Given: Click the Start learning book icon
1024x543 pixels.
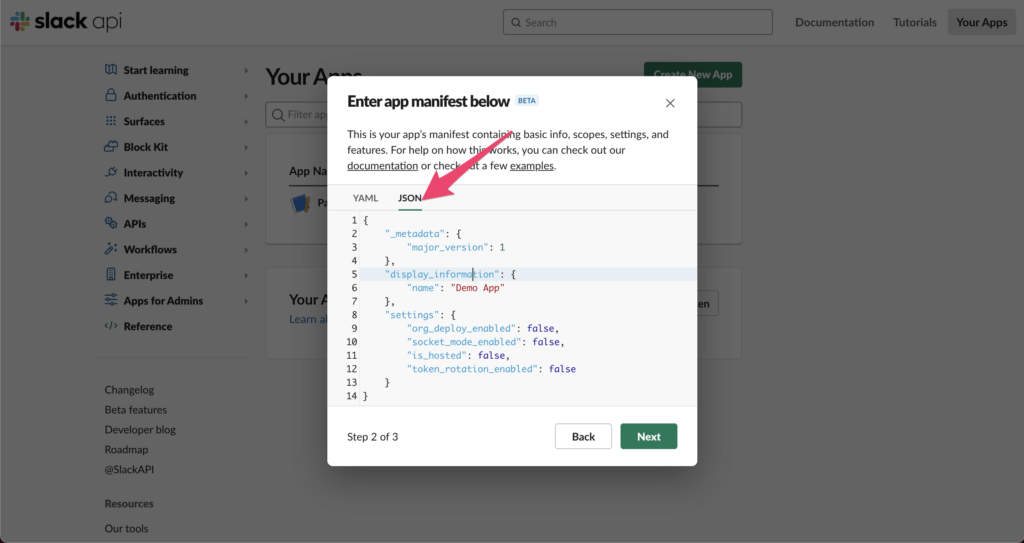Looking at the screenshot, I should [111, 70].
